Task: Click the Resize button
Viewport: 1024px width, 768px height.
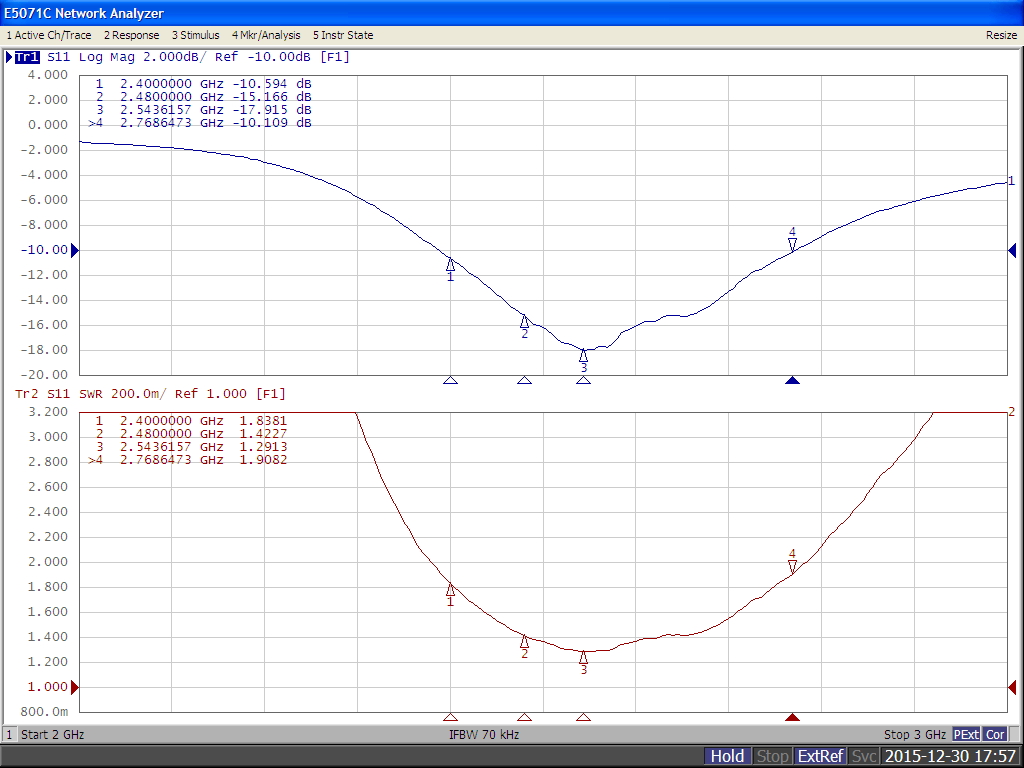Action: [1001, 35]
